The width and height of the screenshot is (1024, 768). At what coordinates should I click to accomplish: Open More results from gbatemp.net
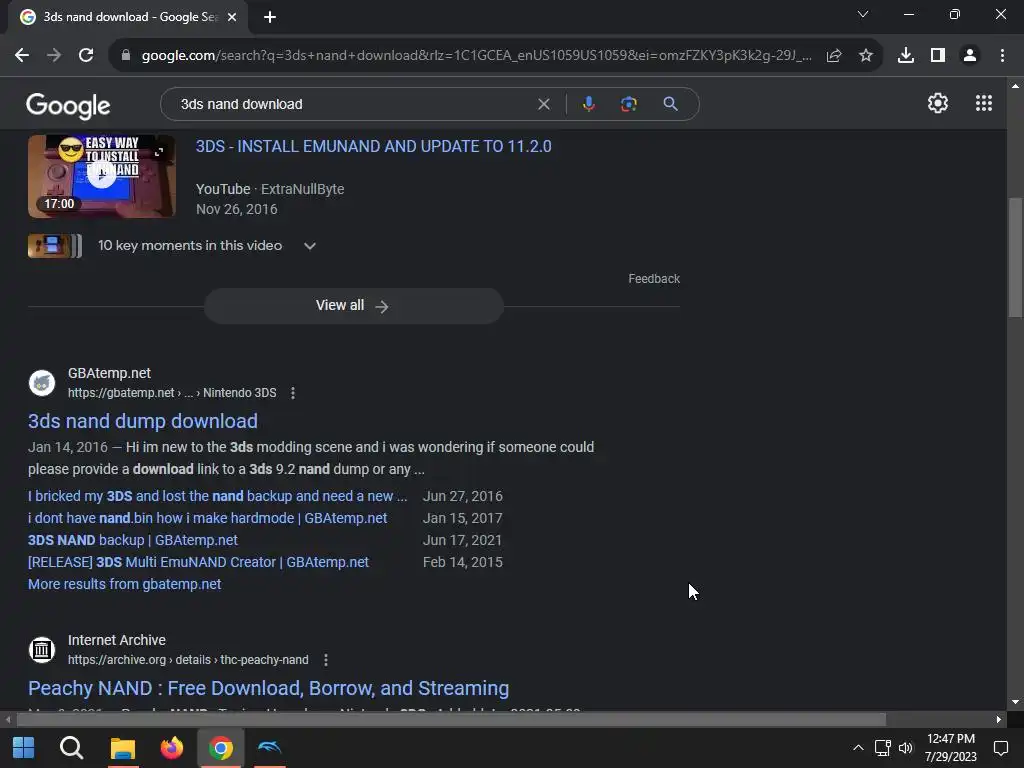(125, 584)
